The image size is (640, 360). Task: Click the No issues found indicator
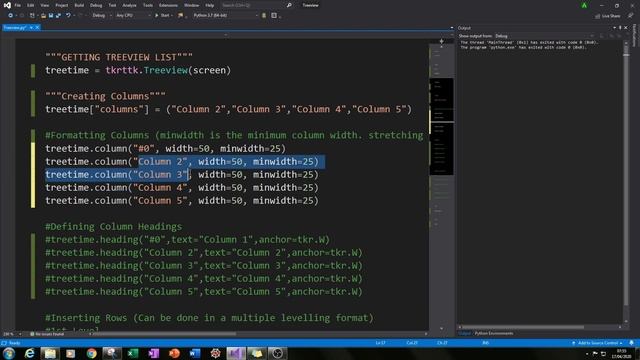(x=47, y=334)
